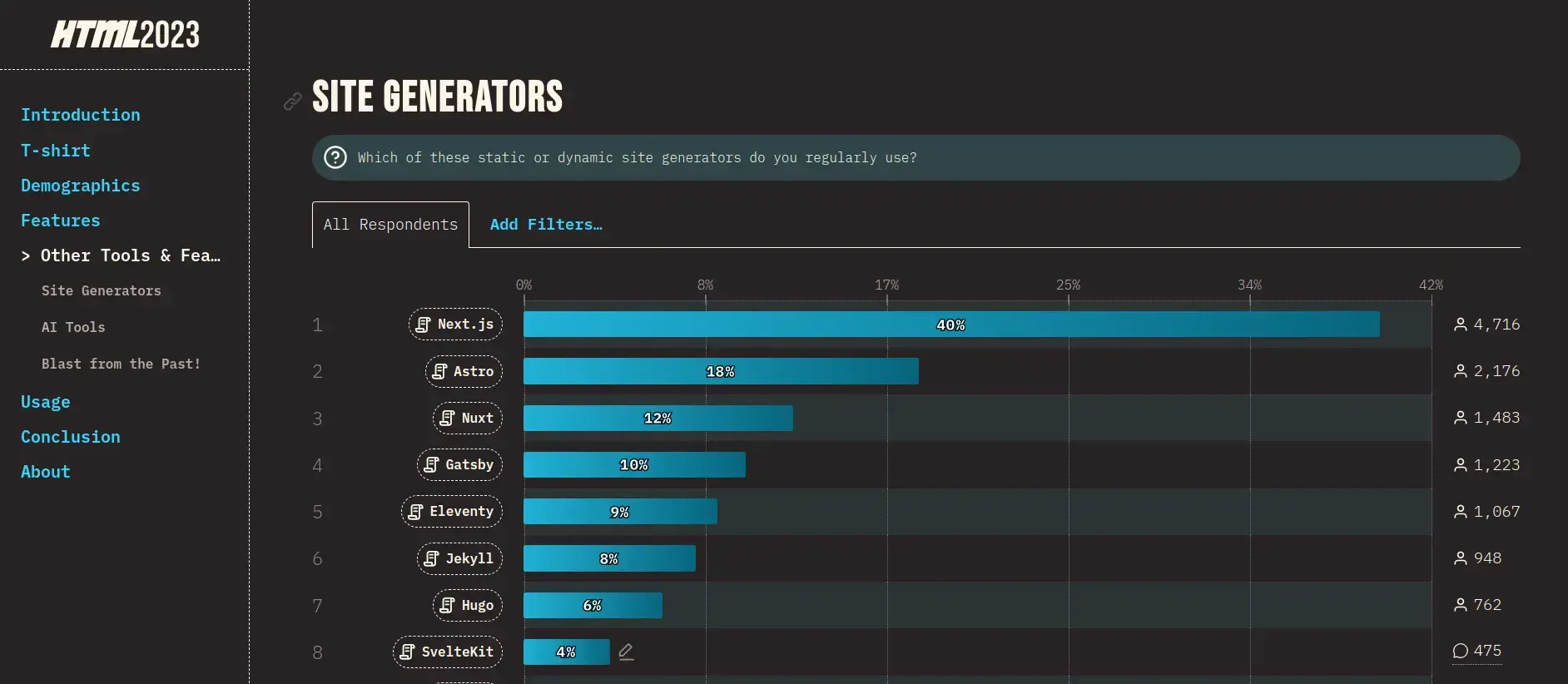
Task: Collapse the Other Tools & Features section
Action: click(x=122, y=255)
